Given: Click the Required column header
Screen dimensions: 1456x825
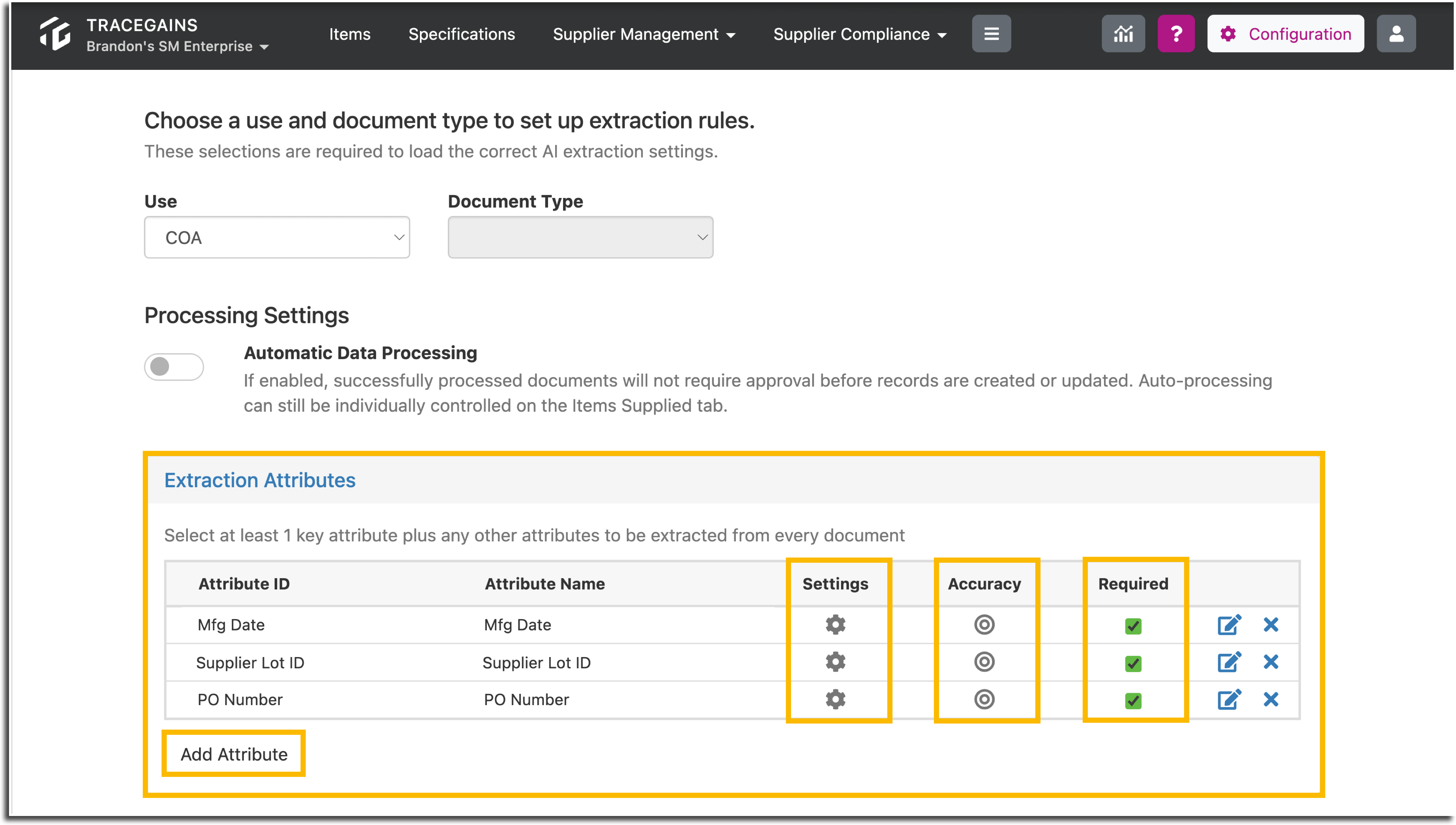Looking at the screenshot, I should point(1133,583).
